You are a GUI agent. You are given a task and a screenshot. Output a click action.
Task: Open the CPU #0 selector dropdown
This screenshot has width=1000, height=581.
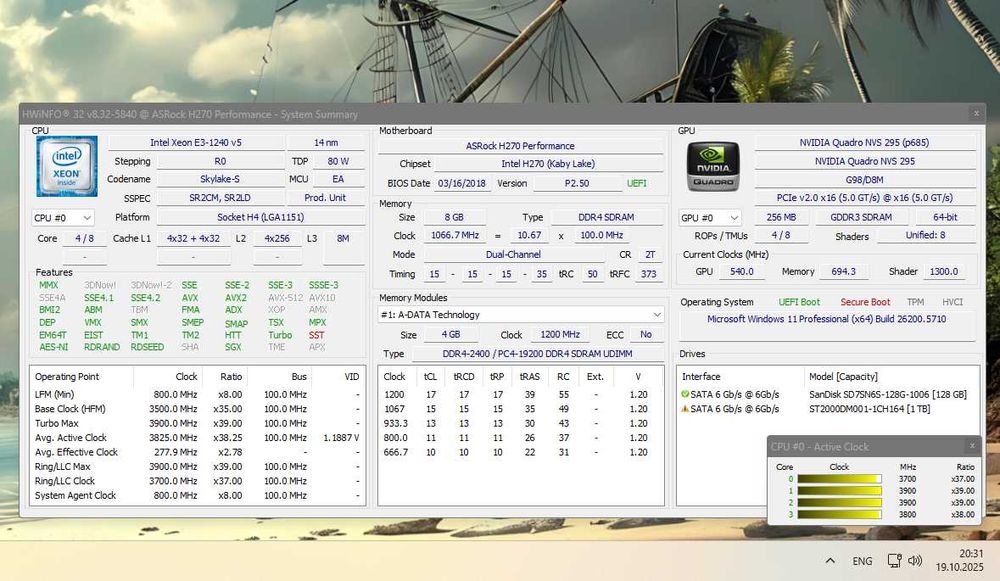[x=62, y=218]
